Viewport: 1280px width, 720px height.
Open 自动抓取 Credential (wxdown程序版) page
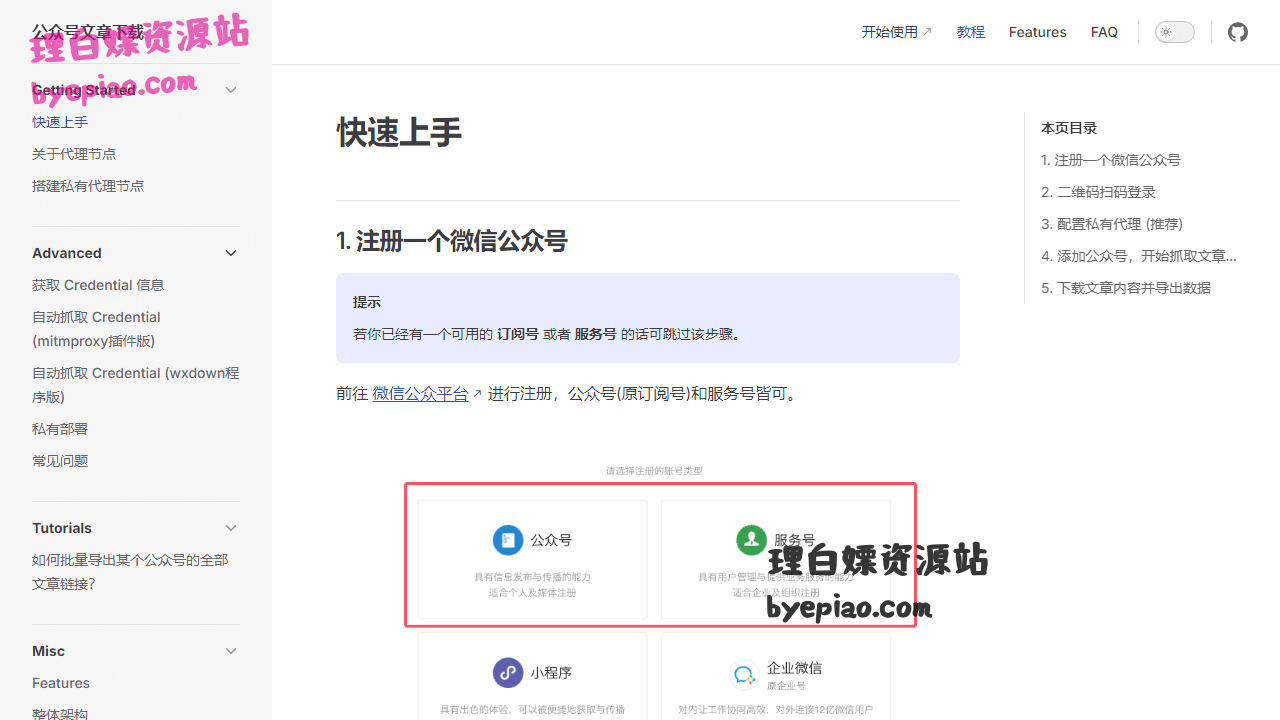pyautogui.click(x=136, y=385)
